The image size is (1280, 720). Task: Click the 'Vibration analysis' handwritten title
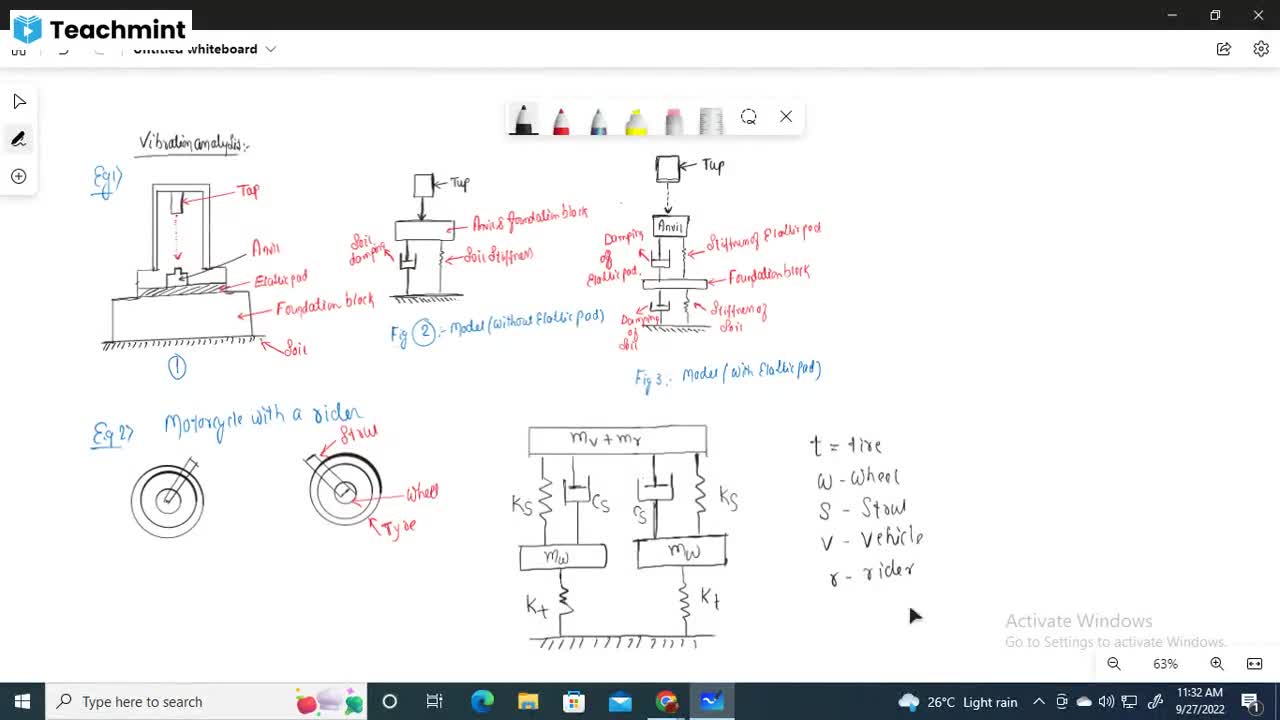193,144
